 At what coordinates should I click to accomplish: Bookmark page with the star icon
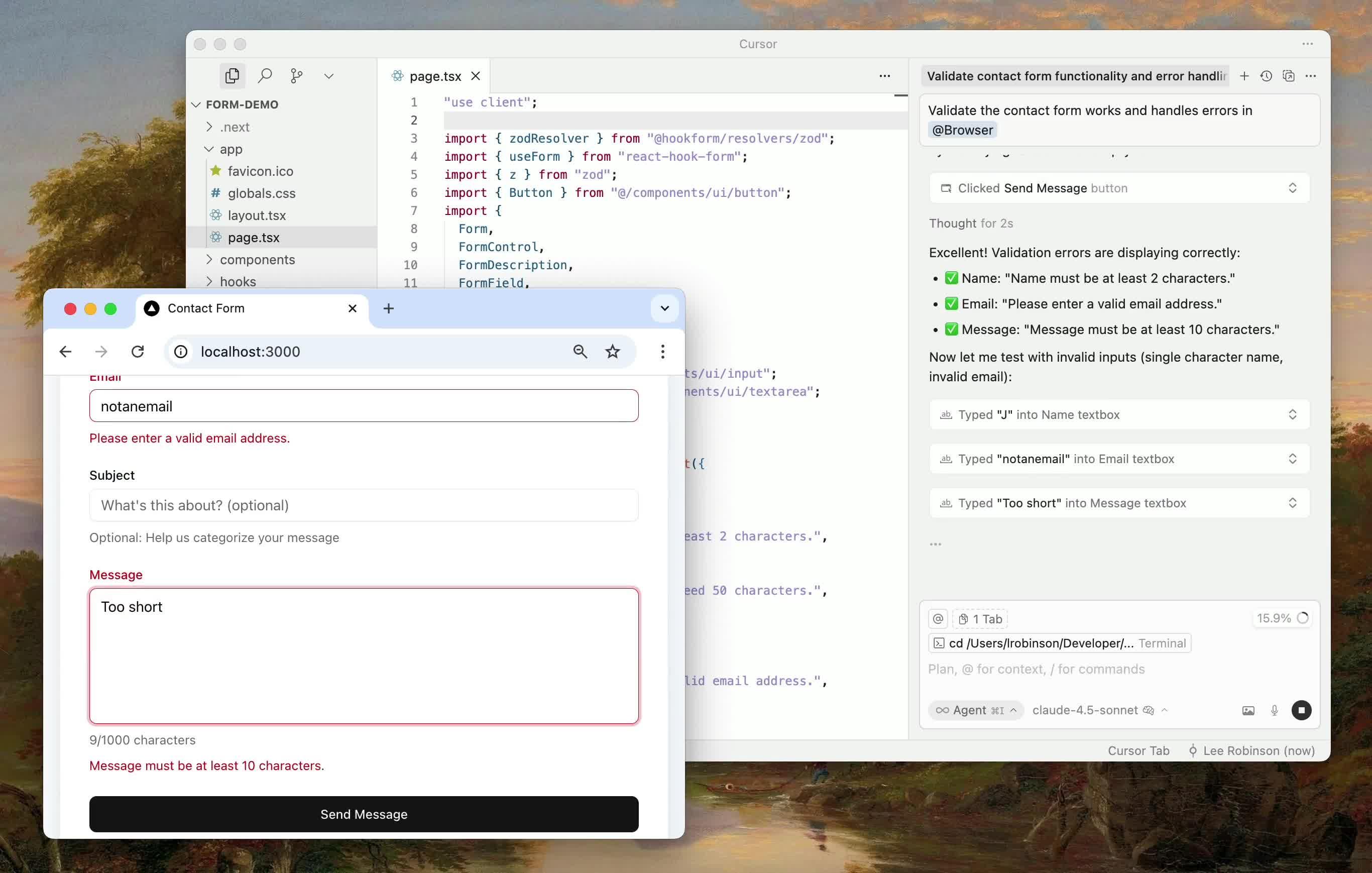point(613,352)
